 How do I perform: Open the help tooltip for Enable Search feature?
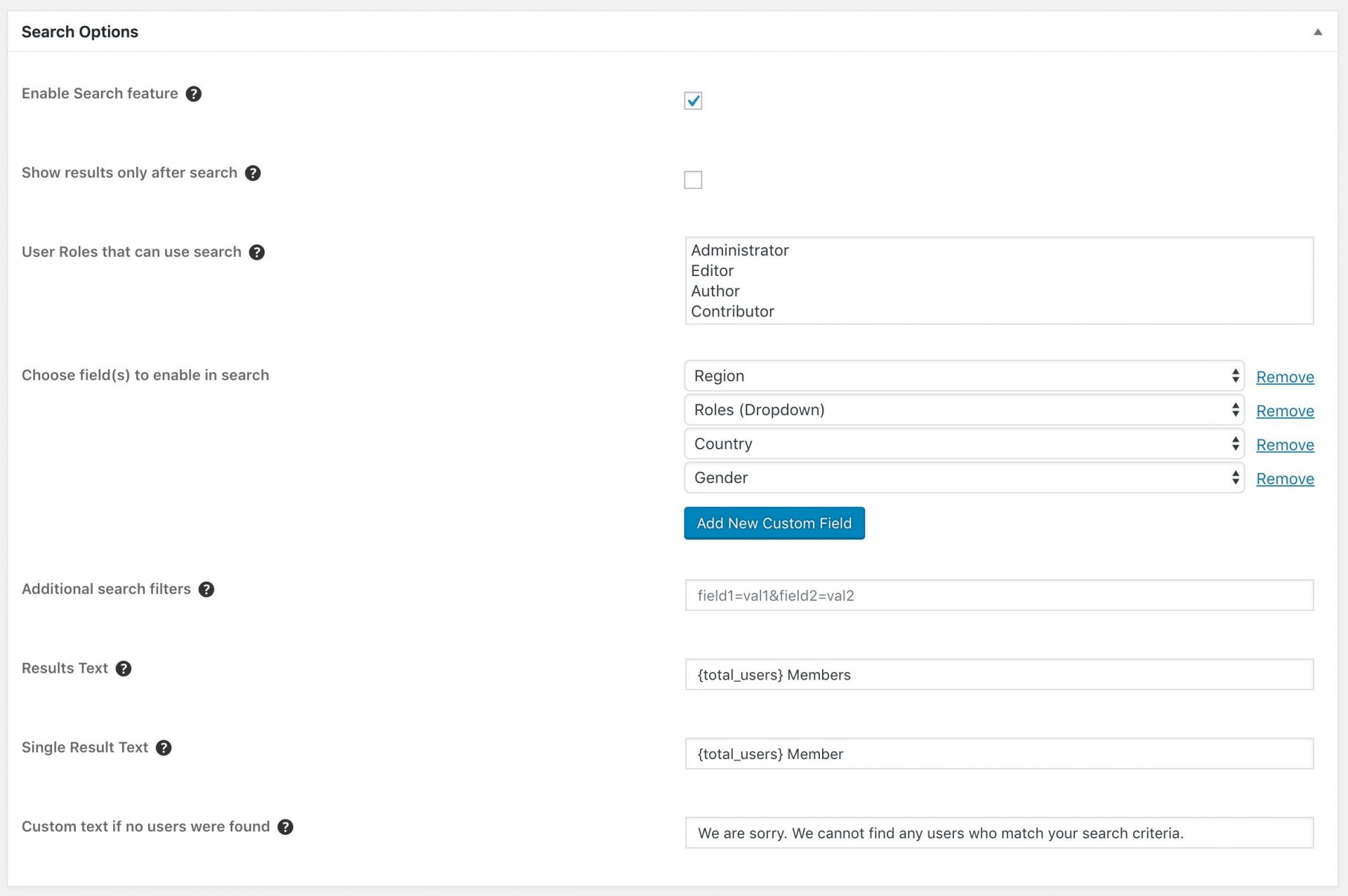coord(194,93)
